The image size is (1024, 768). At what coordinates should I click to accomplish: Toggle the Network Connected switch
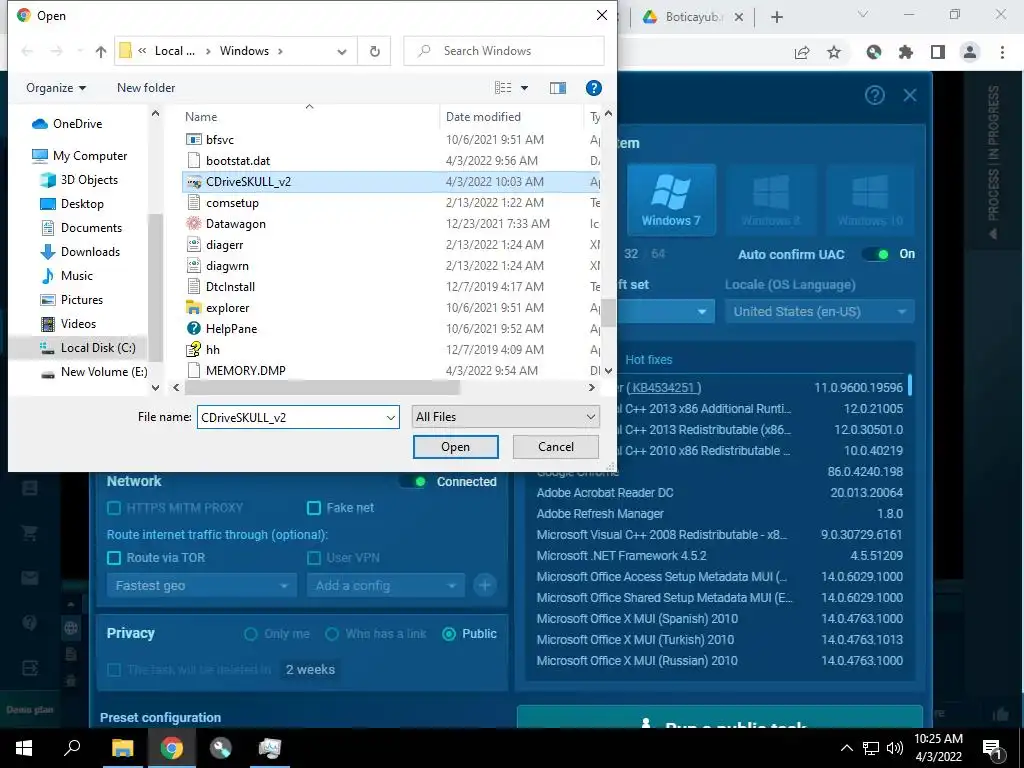click(413, 481)
